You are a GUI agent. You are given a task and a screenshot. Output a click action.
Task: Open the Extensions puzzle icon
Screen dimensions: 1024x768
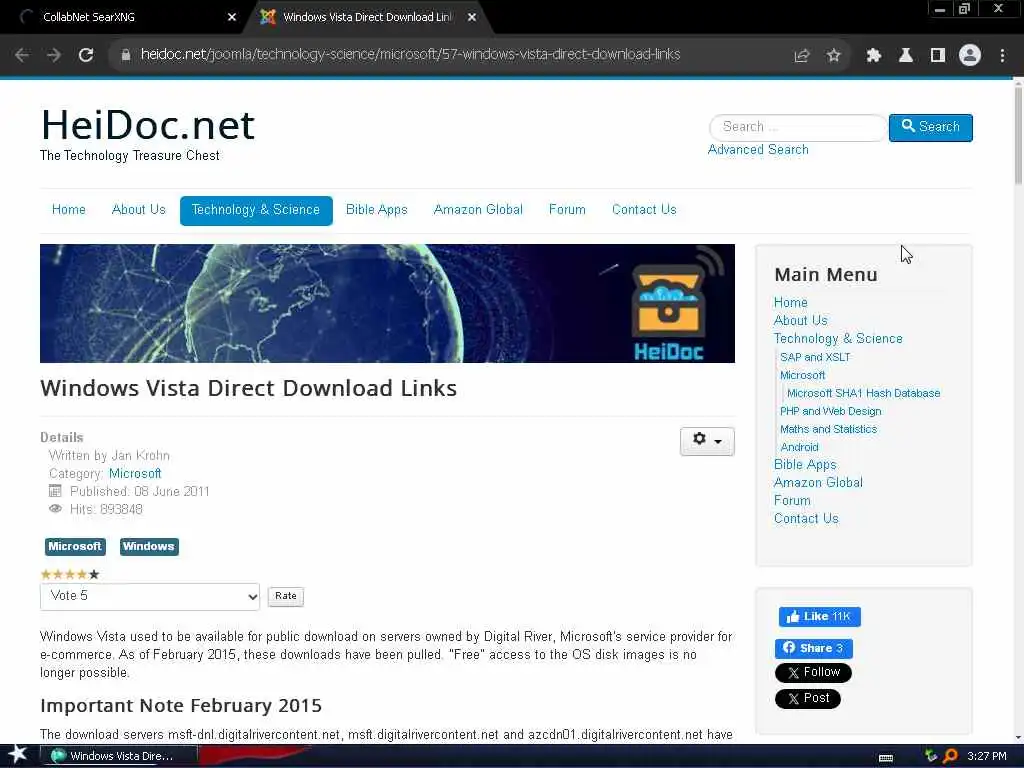[874, 56]
